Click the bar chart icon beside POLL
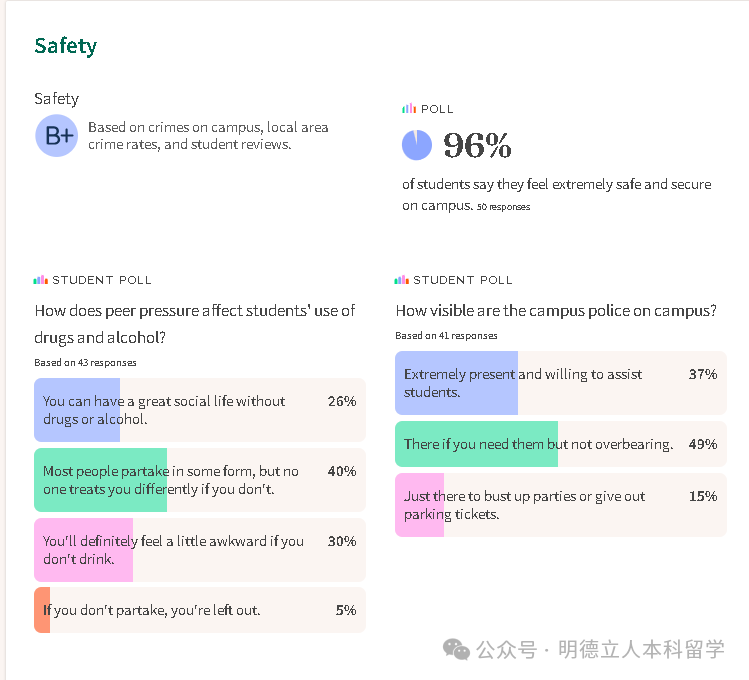Viewport: 749px width, 680px height. pos(409,109)
